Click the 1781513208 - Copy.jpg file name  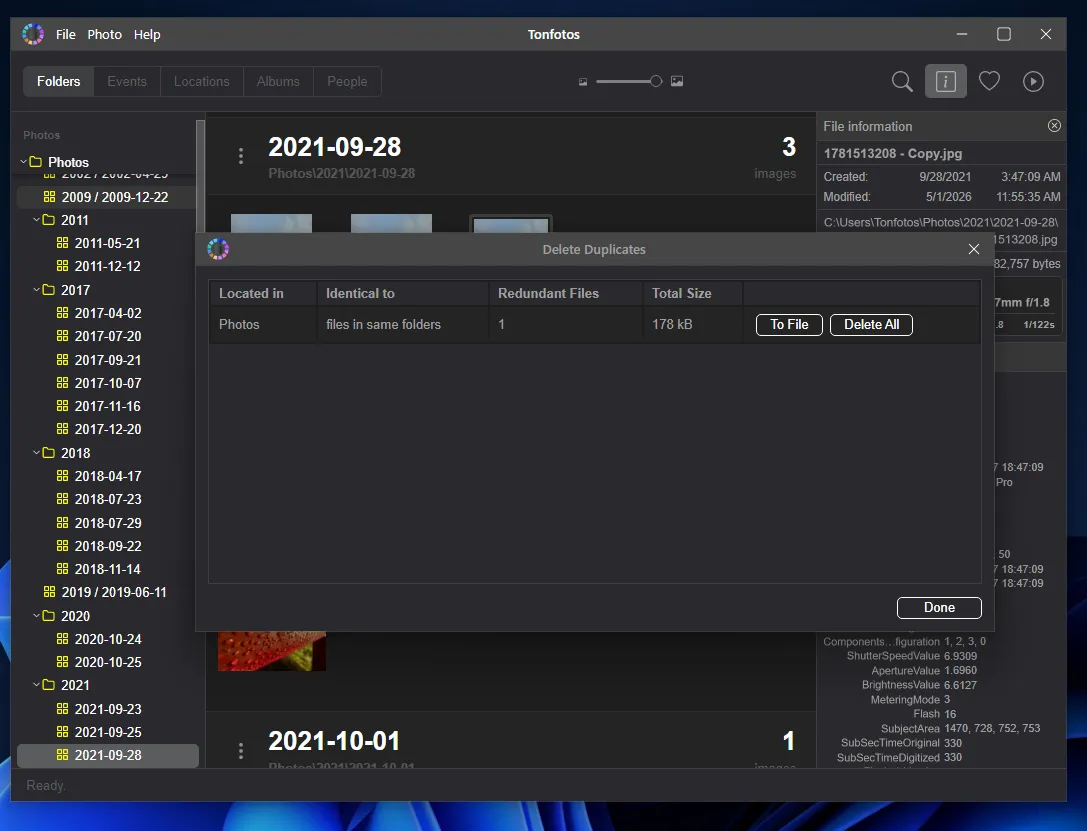[x=892, y=154]
